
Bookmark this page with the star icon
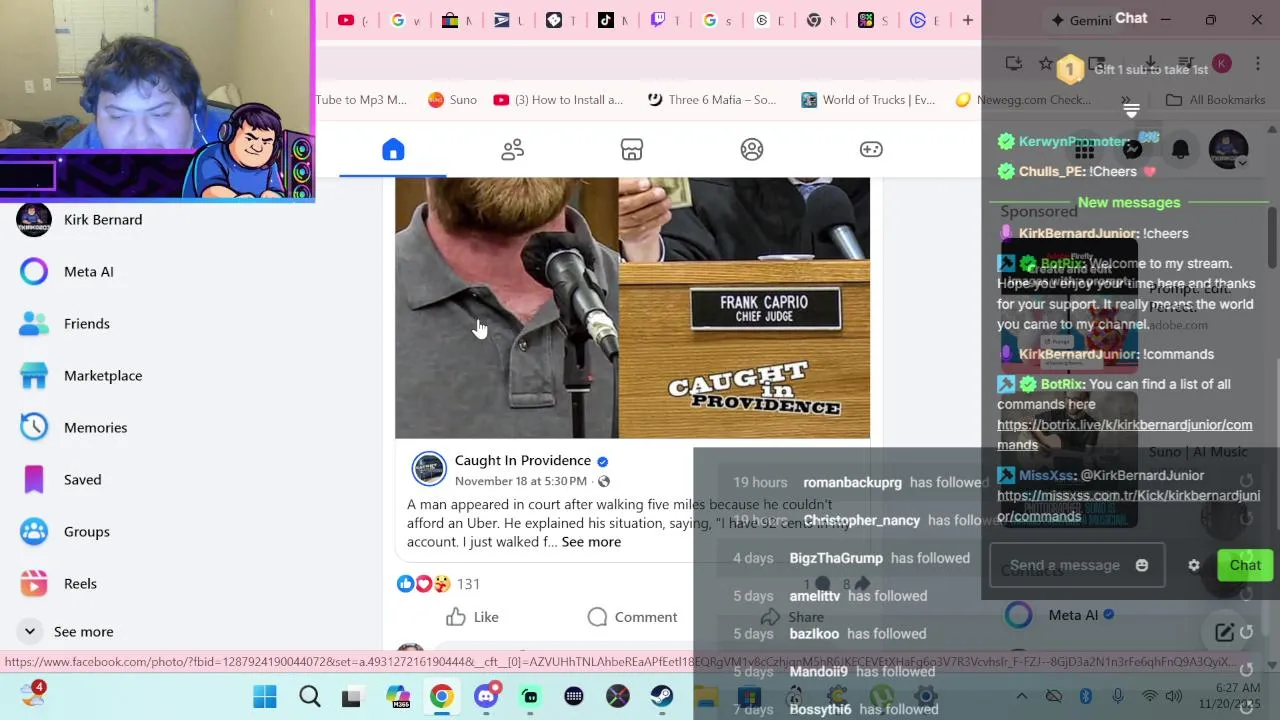1046,63
